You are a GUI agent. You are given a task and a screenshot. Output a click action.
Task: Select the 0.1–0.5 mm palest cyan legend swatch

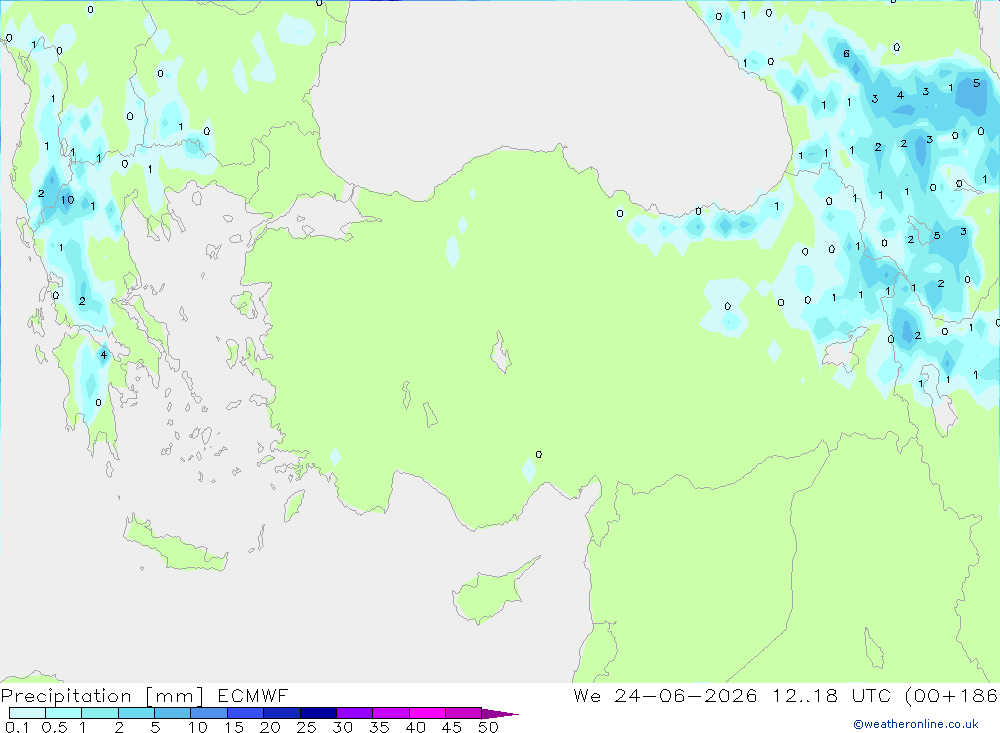27,713
